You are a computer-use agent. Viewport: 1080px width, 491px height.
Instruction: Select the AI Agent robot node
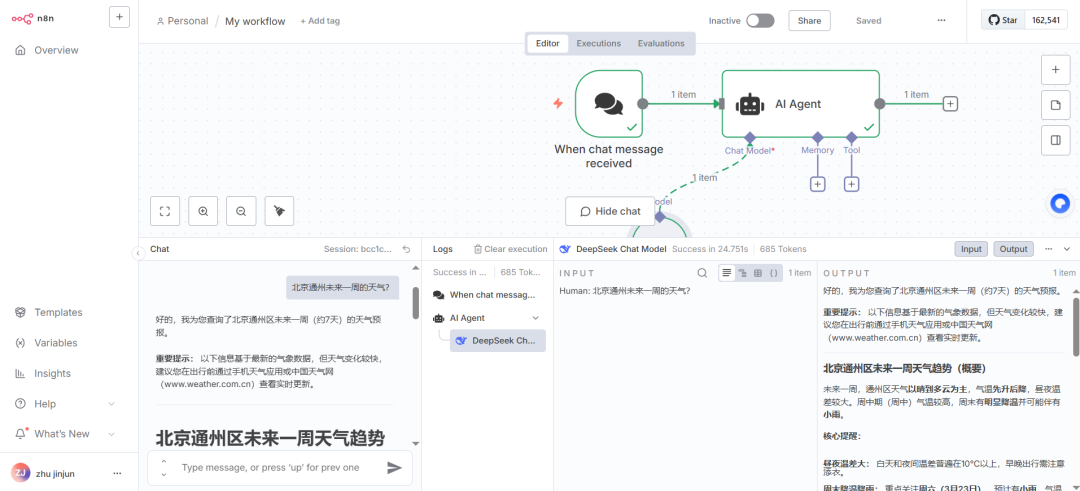tap(750, 104)
